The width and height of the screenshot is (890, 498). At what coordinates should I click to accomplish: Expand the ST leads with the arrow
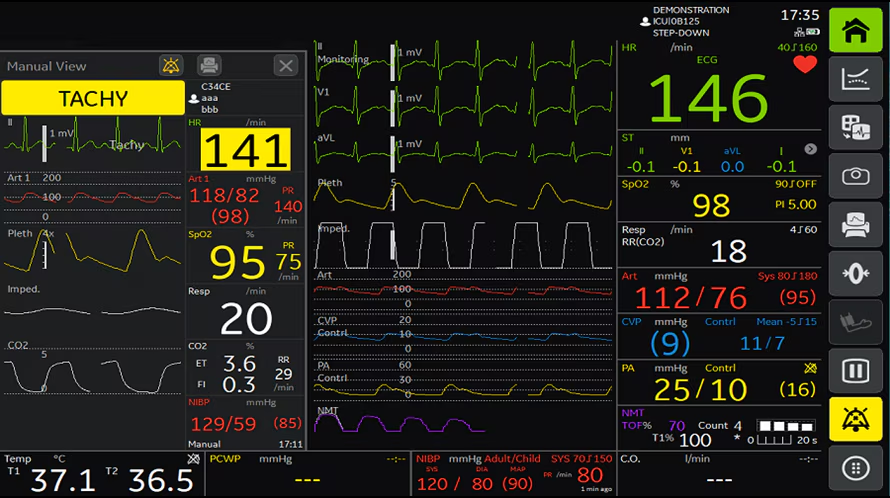pos(810,149)
